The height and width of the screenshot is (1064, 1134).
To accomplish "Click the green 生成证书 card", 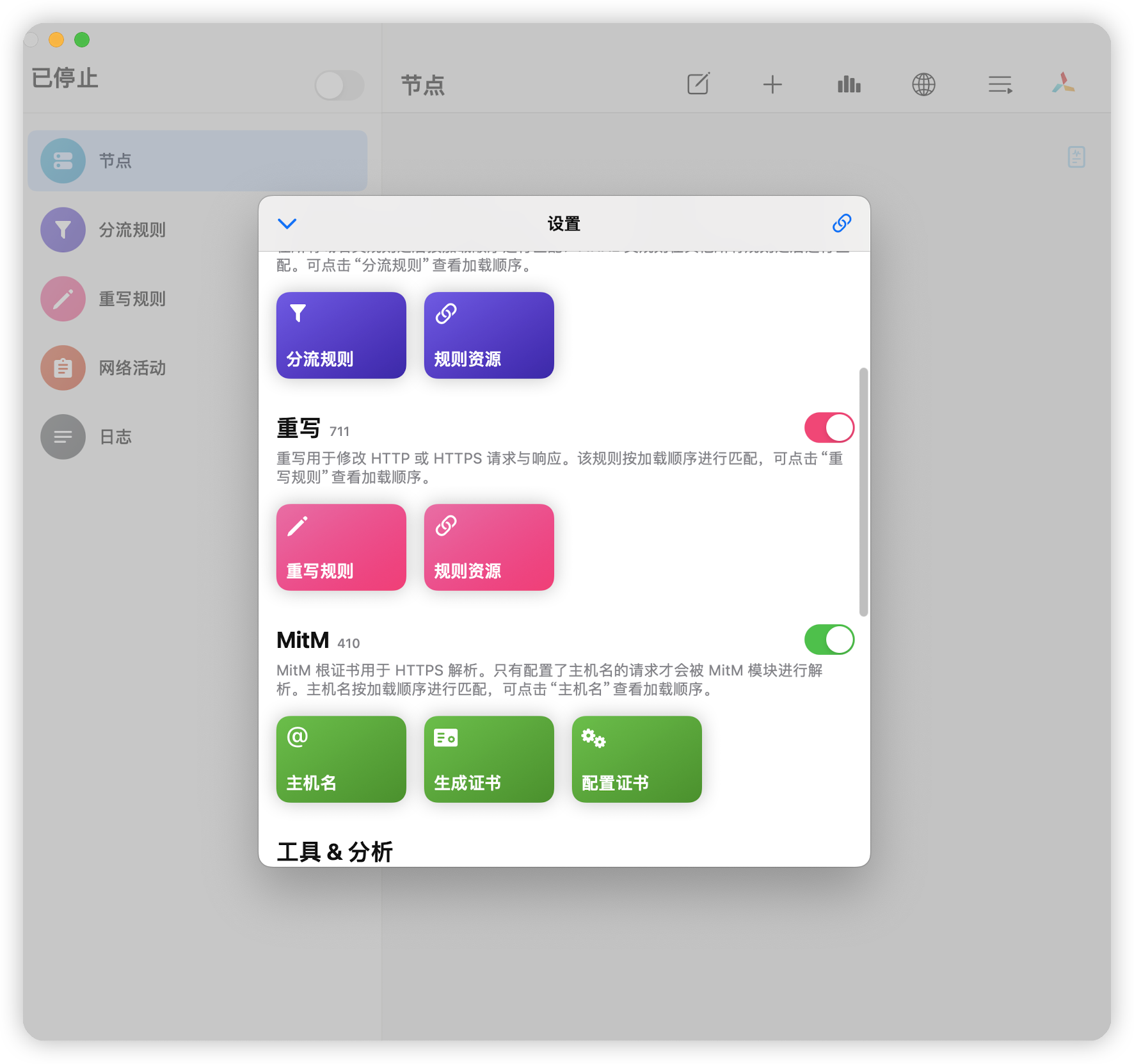I will (x=489, y=759).
